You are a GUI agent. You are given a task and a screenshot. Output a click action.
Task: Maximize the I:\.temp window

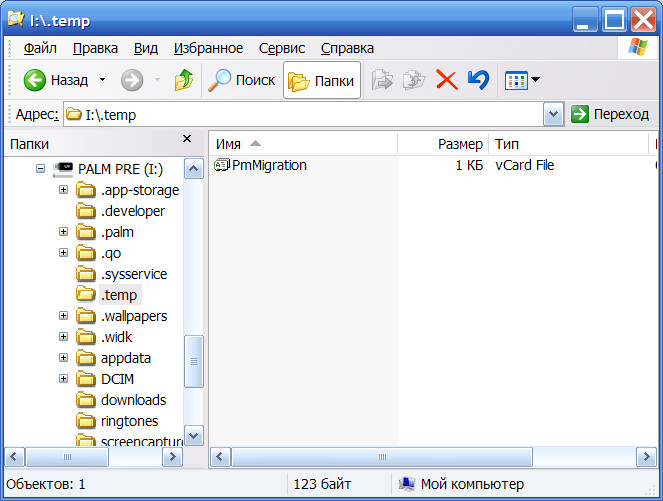(614, 19)
